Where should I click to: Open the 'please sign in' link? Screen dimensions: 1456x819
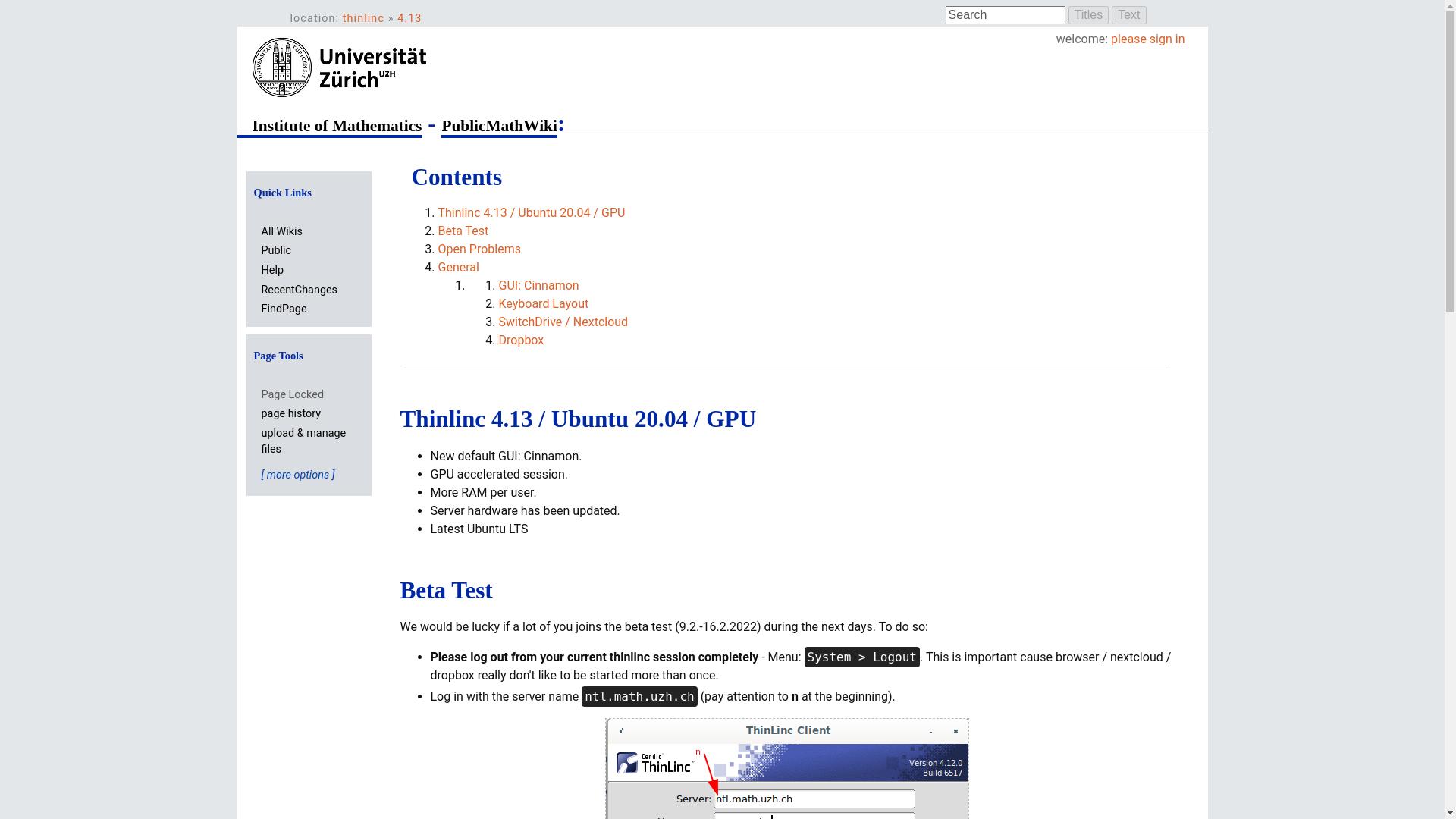[x=1147, y=39]
